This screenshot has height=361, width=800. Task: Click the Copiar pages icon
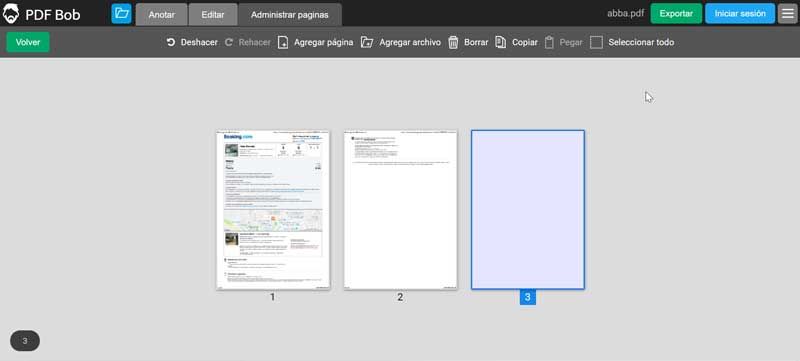point(501,42)
